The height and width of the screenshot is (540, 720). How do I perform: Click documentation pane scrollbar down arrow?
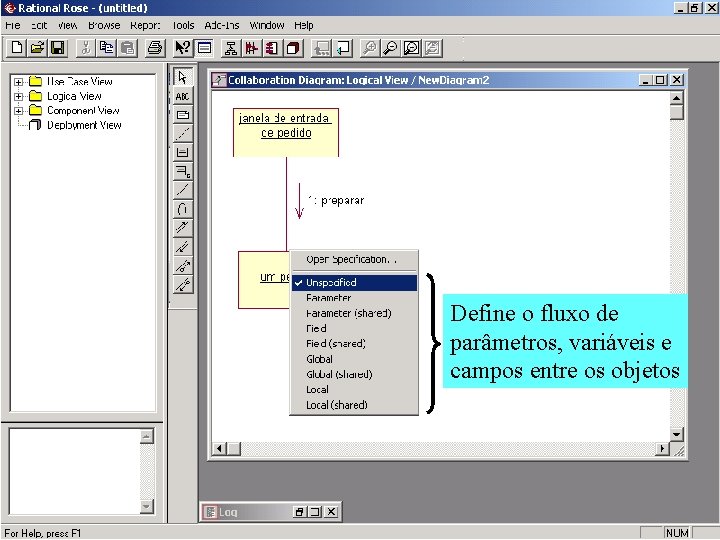pos(146,506)
